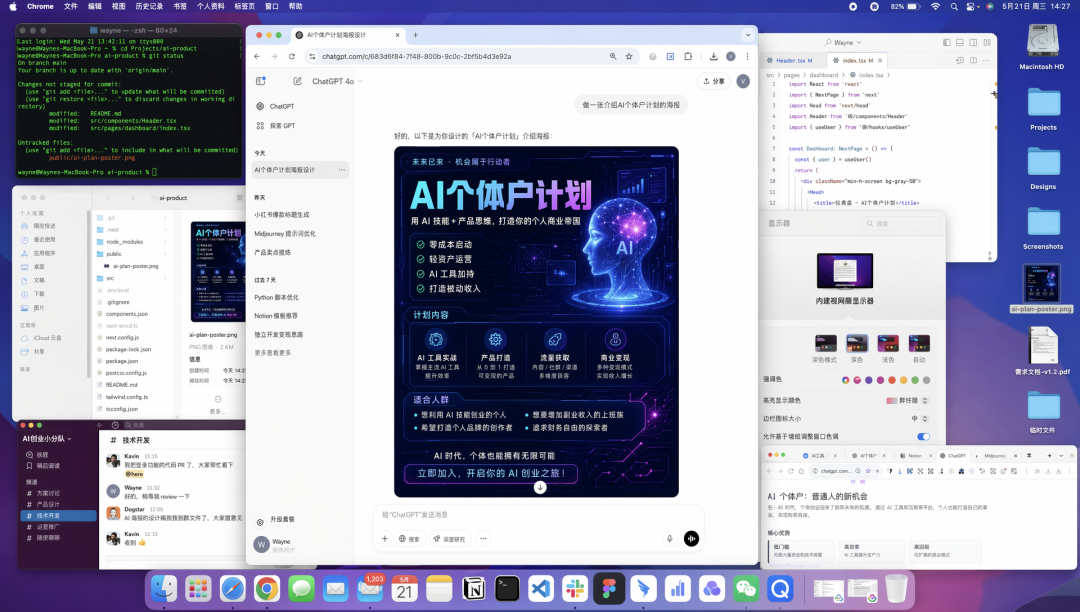Open Figma from the Dock
1080x612 pixels.
pyautogui.click(x=608, y=589)
